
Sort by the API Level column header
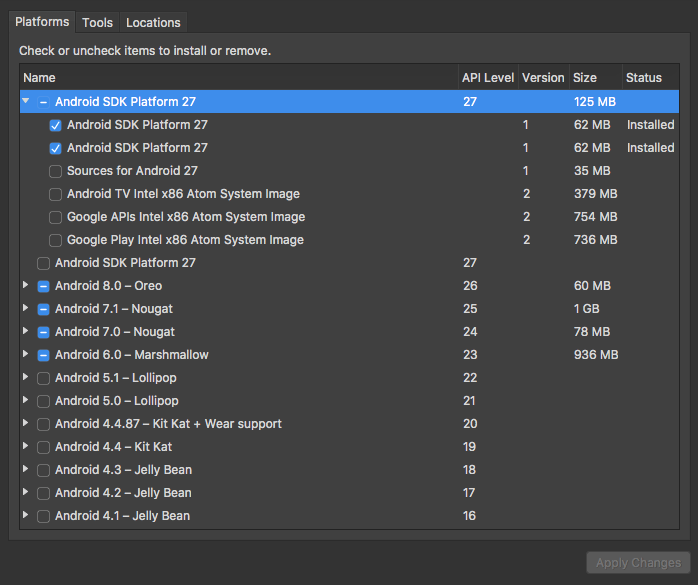tap(487, 77)
